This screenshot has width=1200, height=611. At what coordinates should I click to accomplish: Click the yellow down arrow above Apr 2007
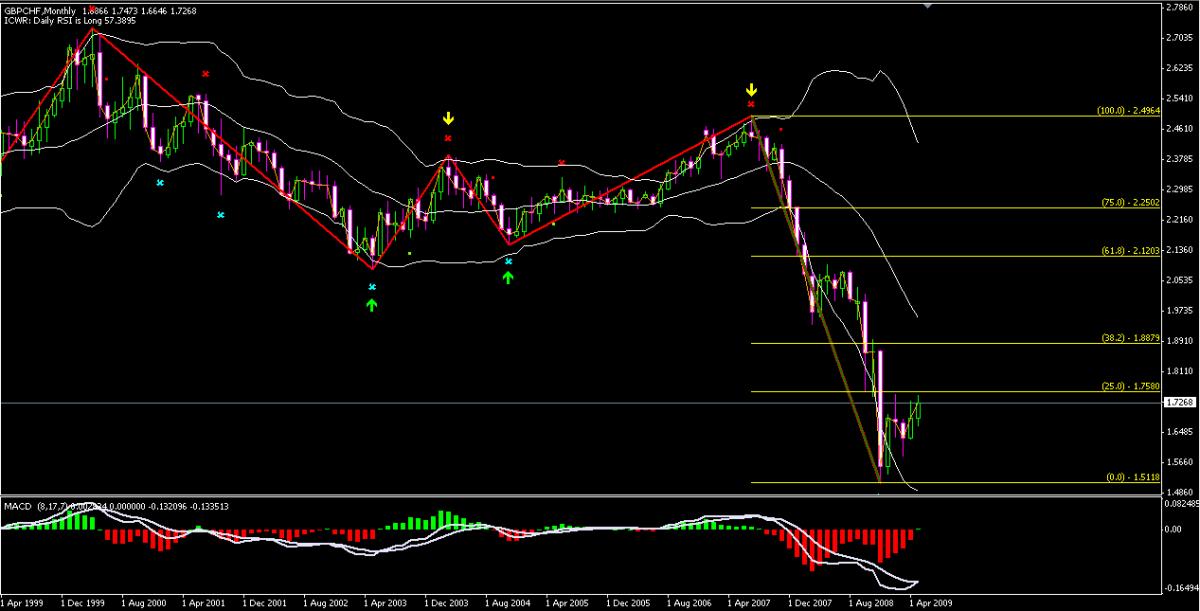[x=752, y=90]
